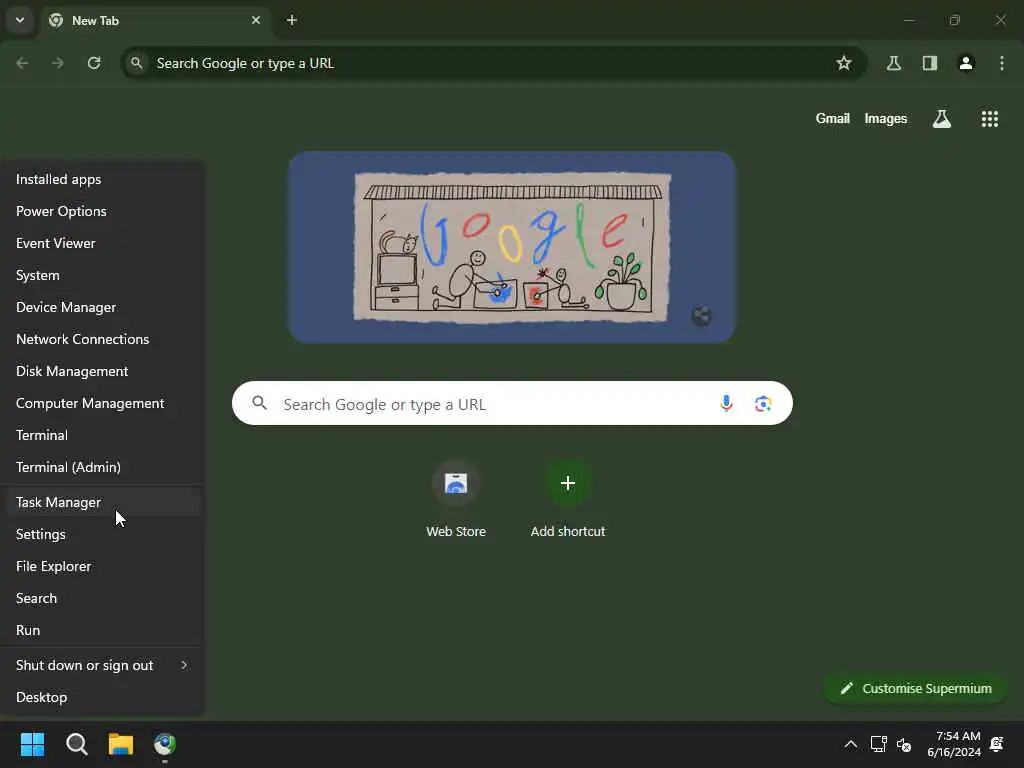
Task: Open Computer Management entry
Action: pyautogui.click(x=103, y=403)
